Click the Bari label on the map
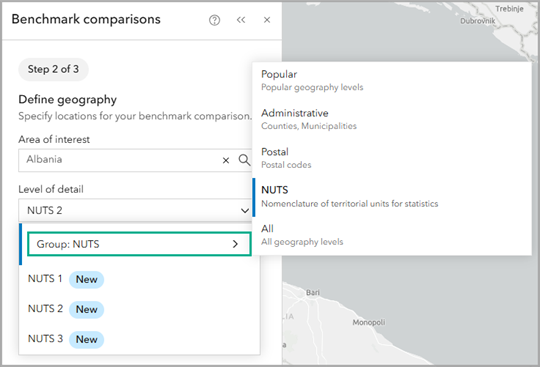540x367 pixels. coord(313,293)
